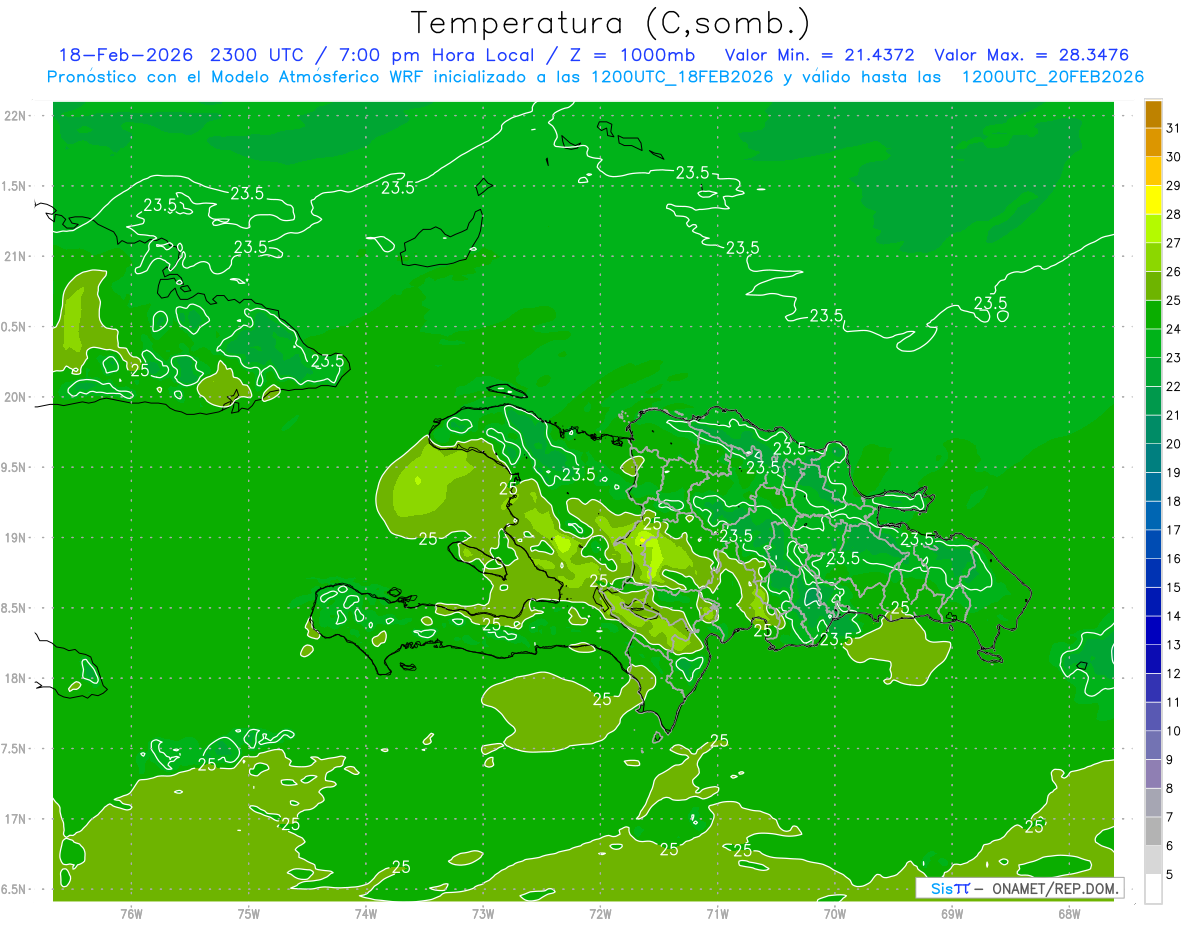
Task: Click legend value '31'
Action: point(1173,128)
